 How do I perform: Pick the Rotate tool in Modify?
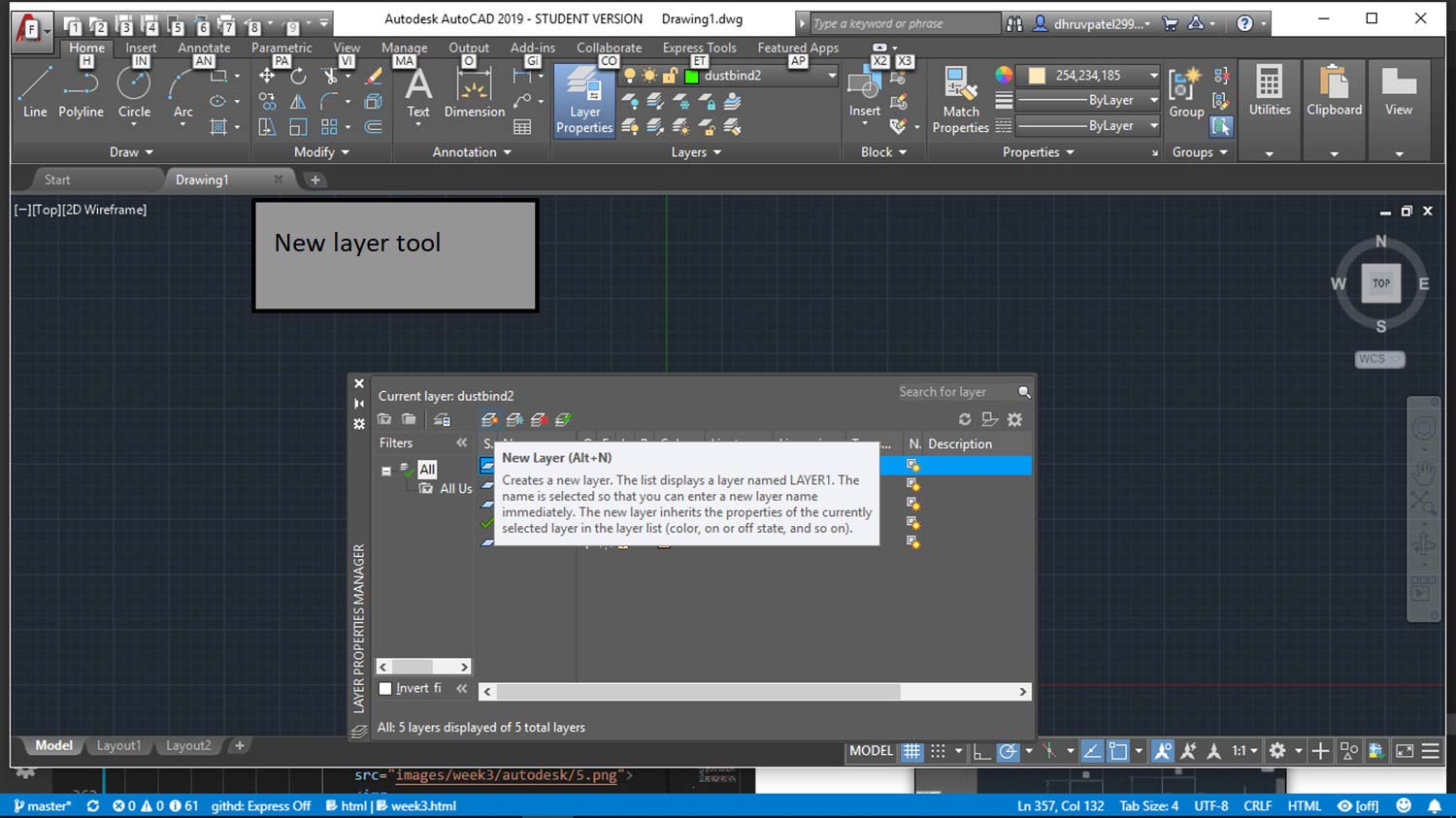pyautogui.click(x=298, y=76)
